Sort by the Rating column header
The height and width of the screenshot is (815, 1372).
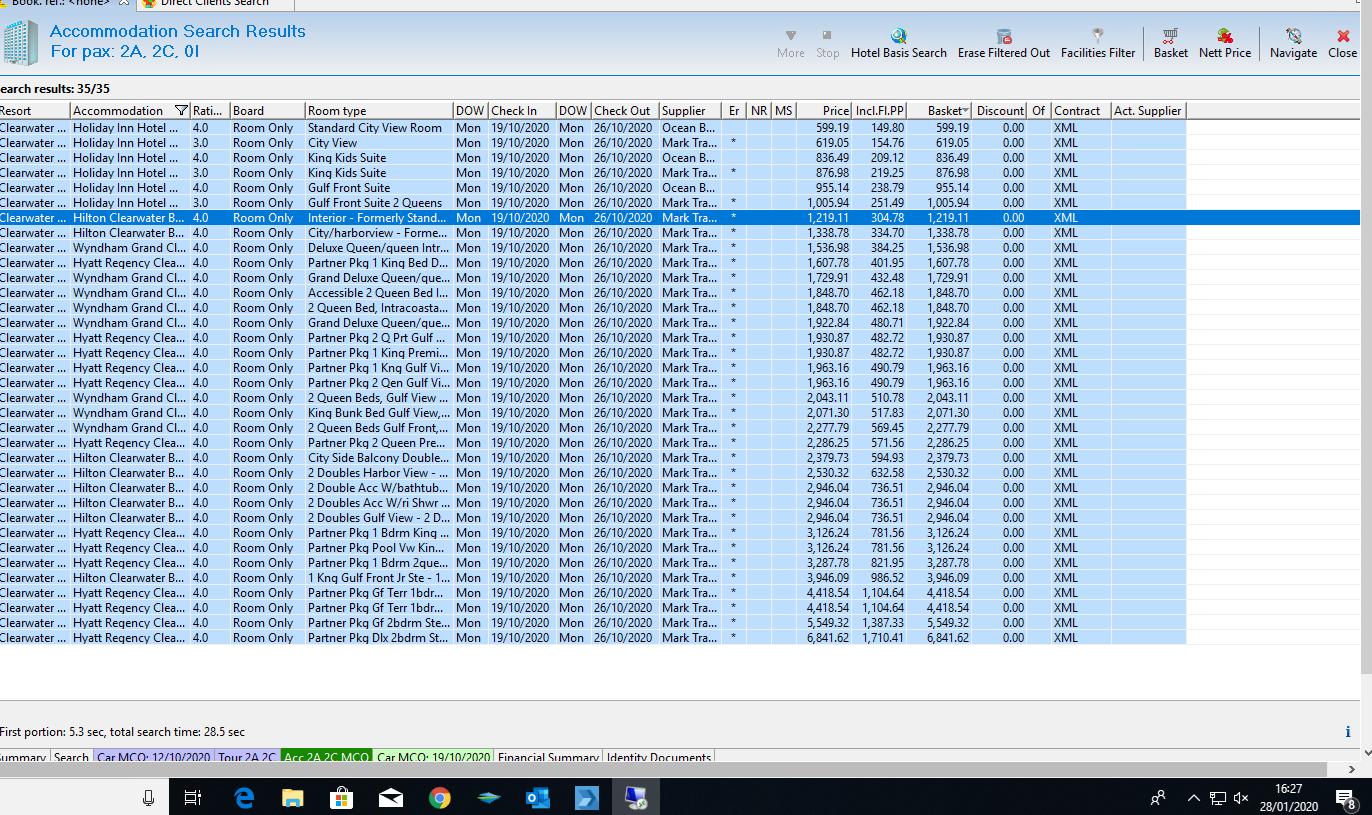(209, 111)
